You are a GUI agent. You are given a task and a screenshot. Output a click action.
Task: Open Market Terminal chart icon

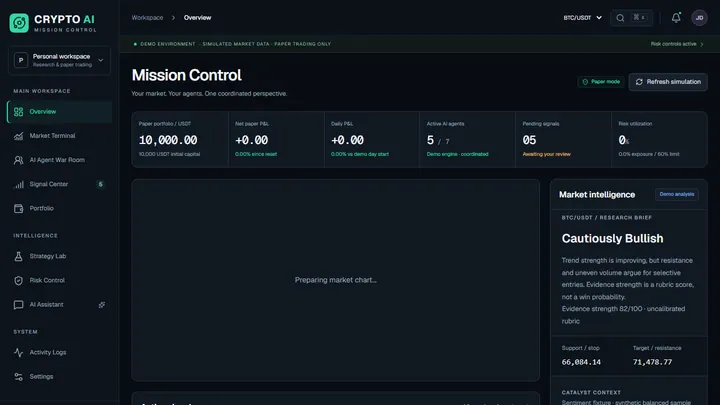click(18, 136)
